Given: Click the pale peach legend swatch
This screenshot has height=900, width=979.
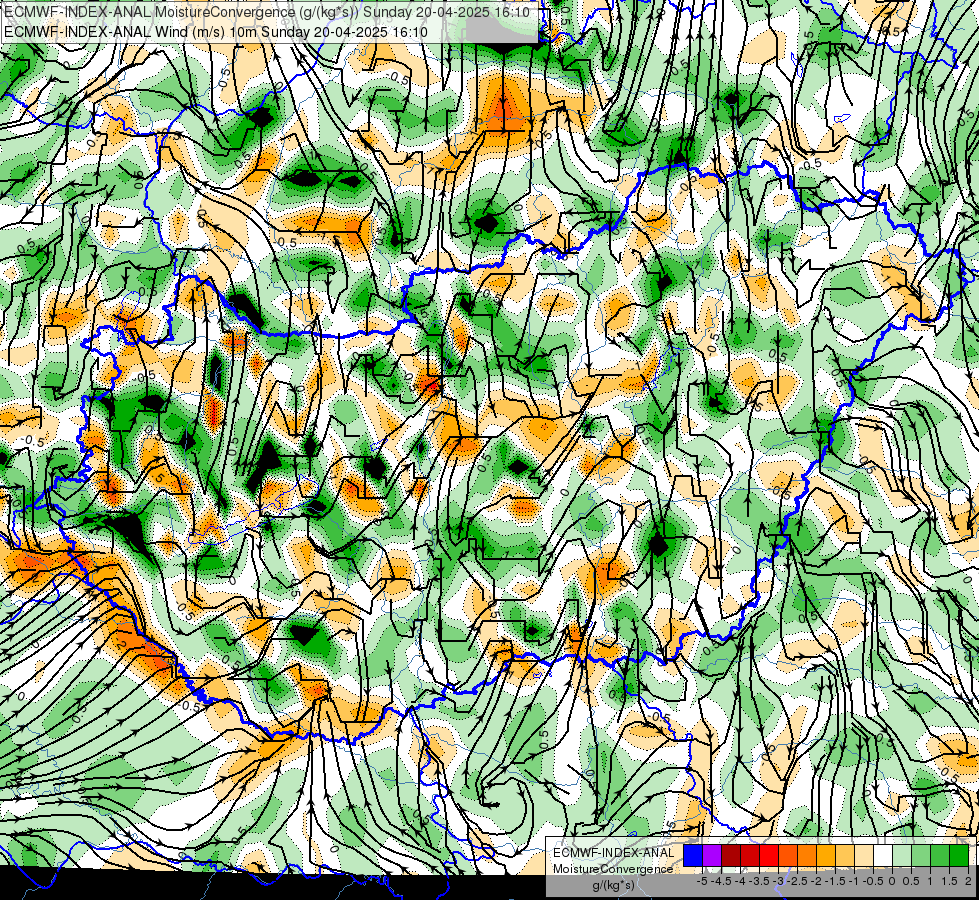Looking at the screenshot, I should click(x=864, y=856).
